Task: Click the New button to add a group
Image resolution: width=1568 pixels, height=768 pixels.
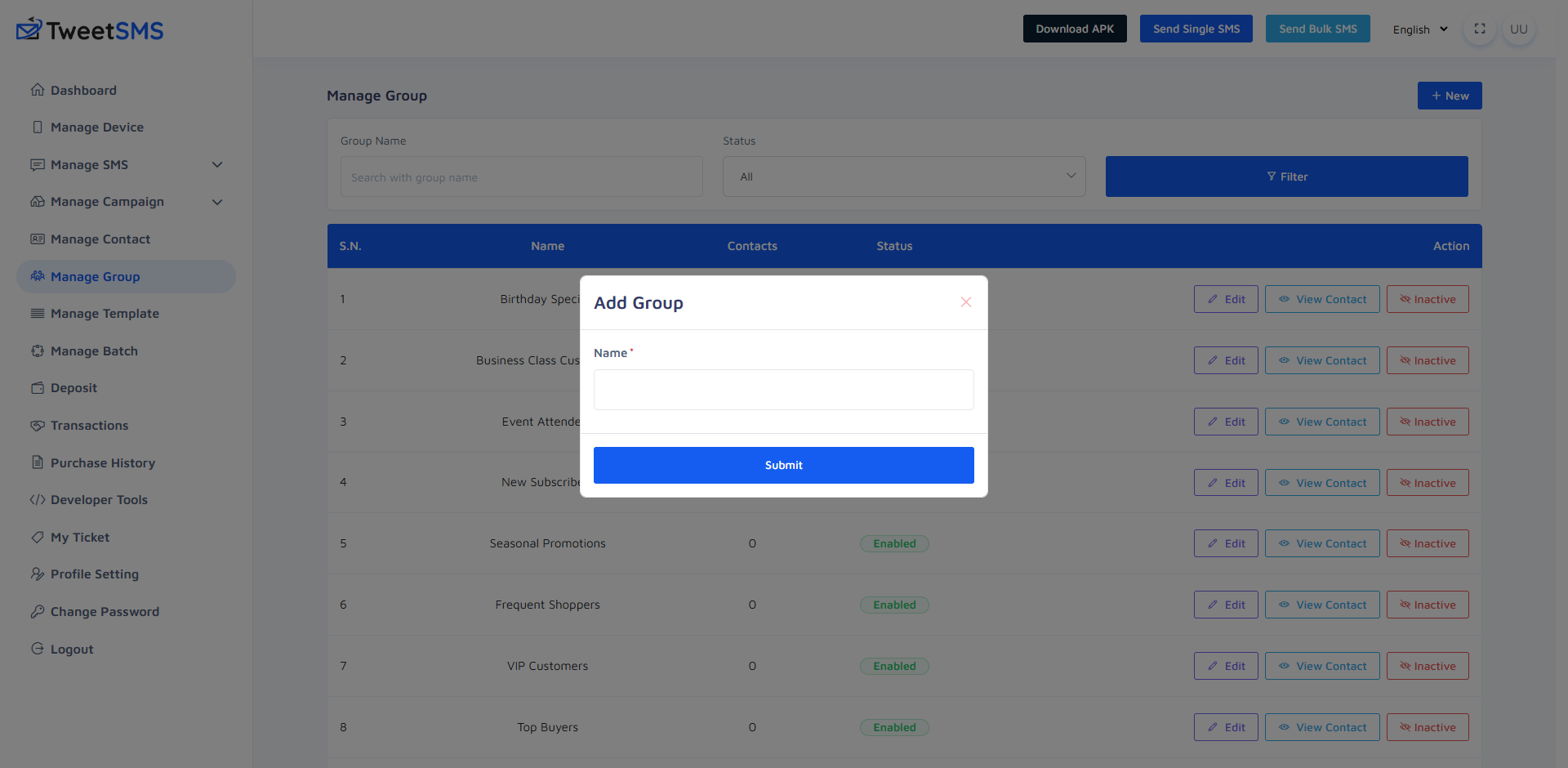Action: click(1450, 95)
